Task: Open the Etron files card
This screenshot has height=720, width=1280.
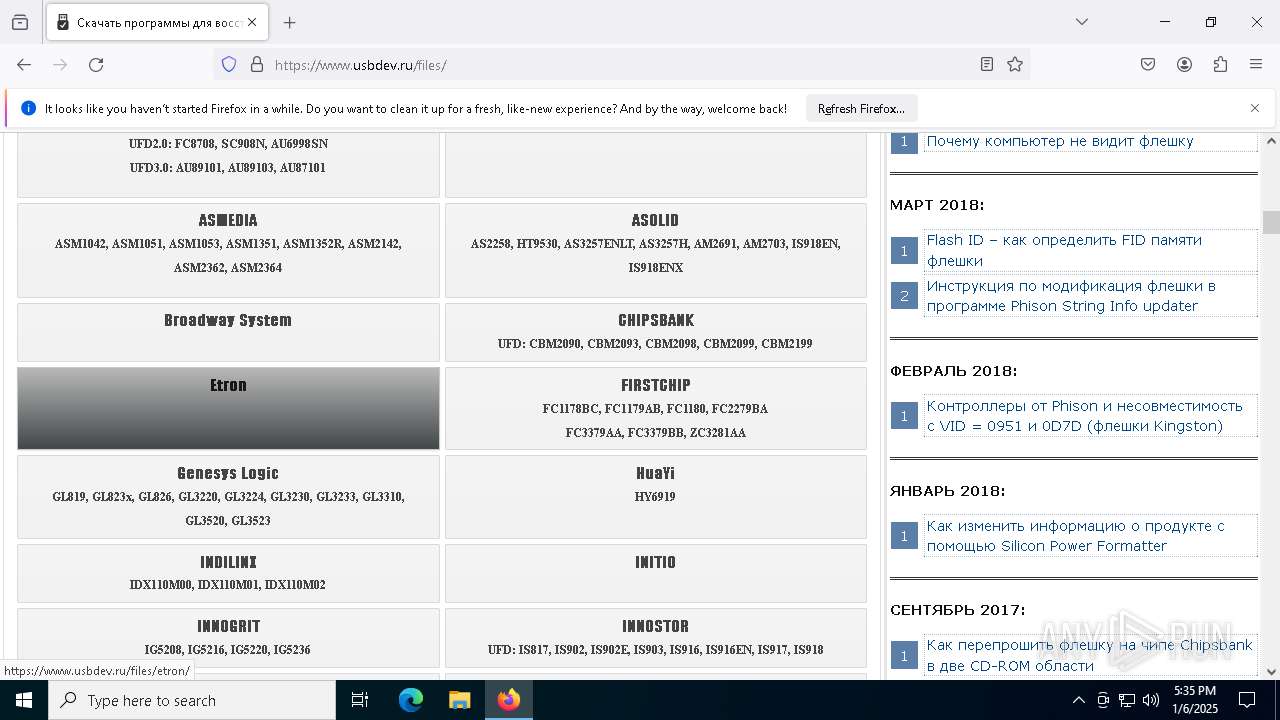Action: [228, 408]
